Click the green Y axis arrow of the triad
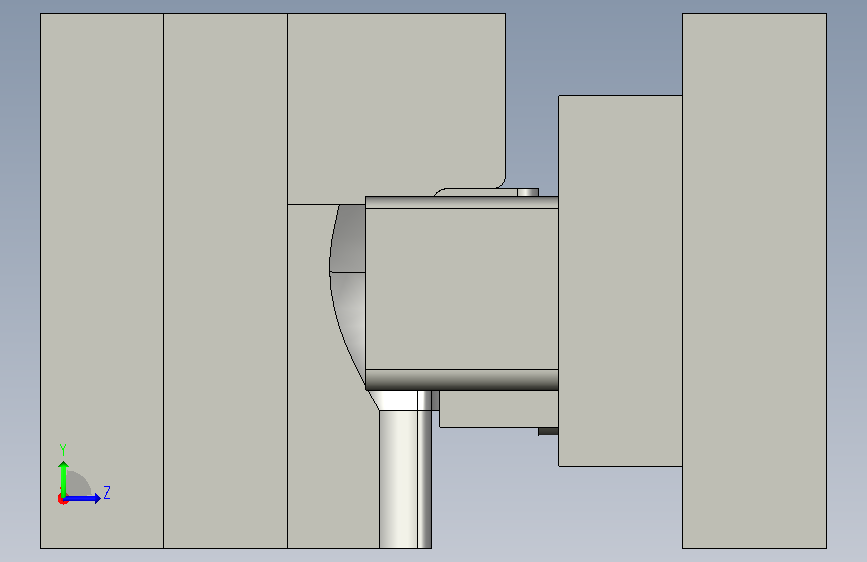 click(64, 479)
